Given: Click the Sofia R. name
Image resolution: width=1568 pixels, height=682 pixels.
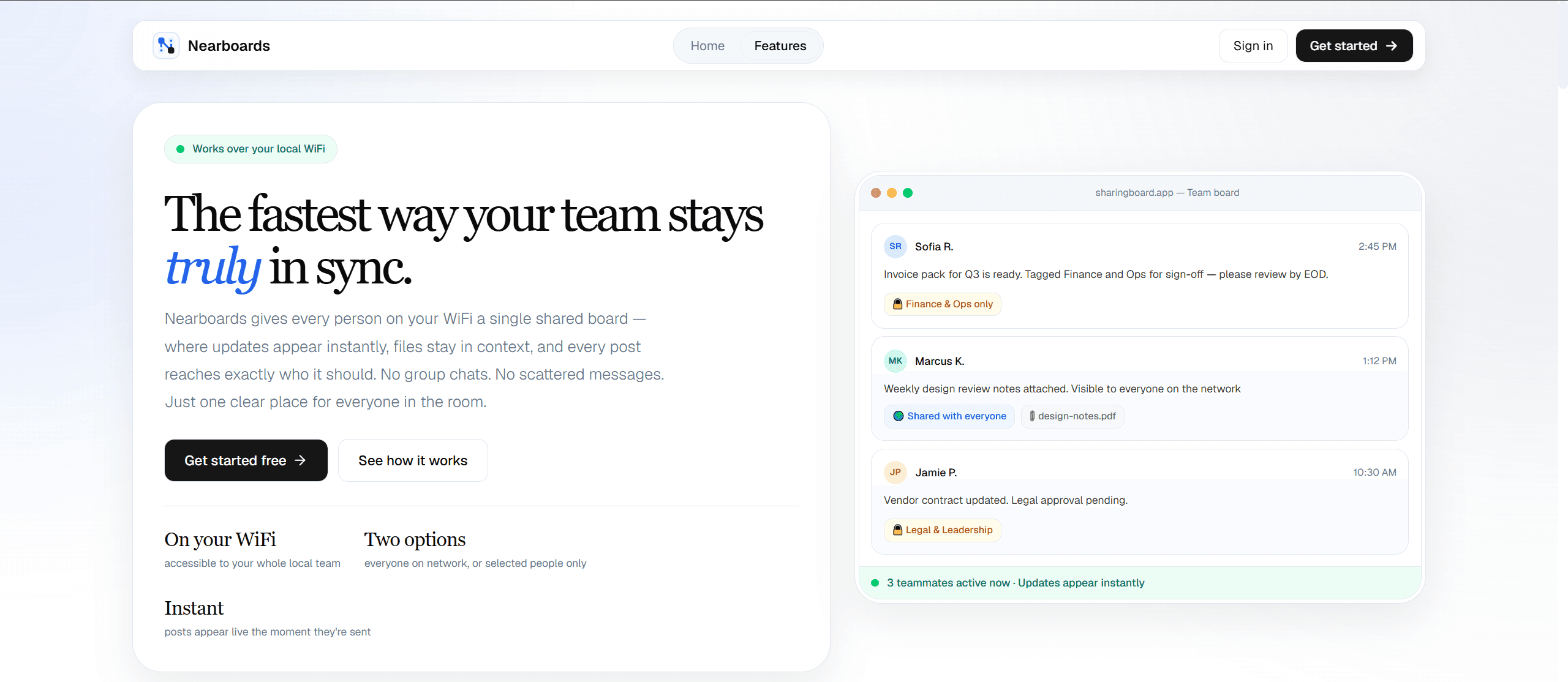Looking at the screenshot, I should tap(934, 247).
